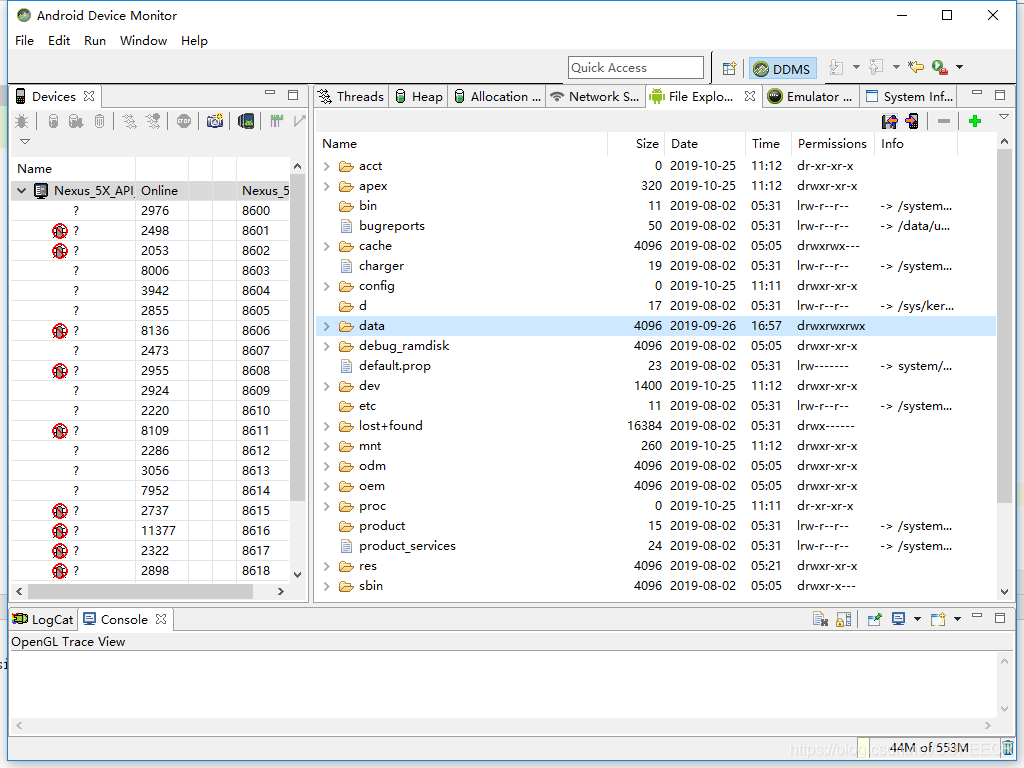
Task: Select the process row with port 8616
Action: click(x=150, y=531)
